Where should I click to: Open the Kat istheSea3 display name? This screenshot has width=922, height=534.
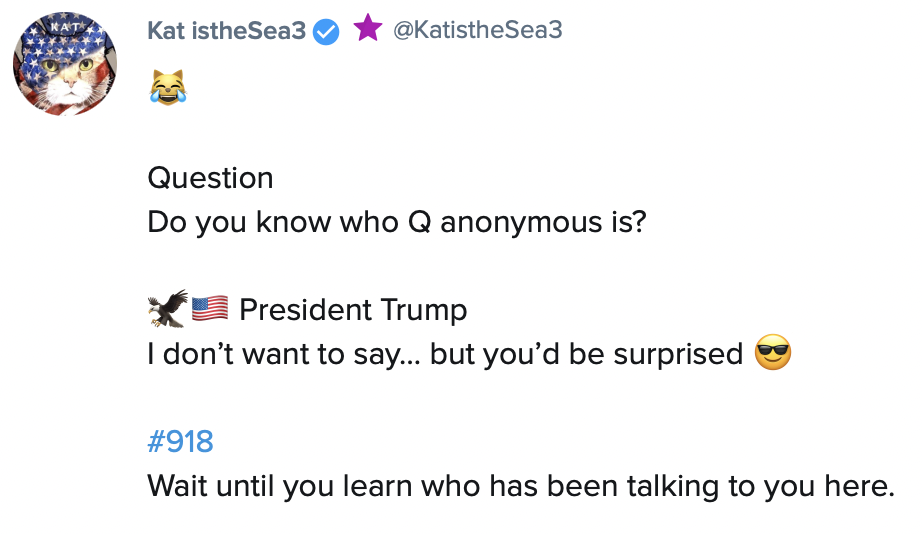226,30
